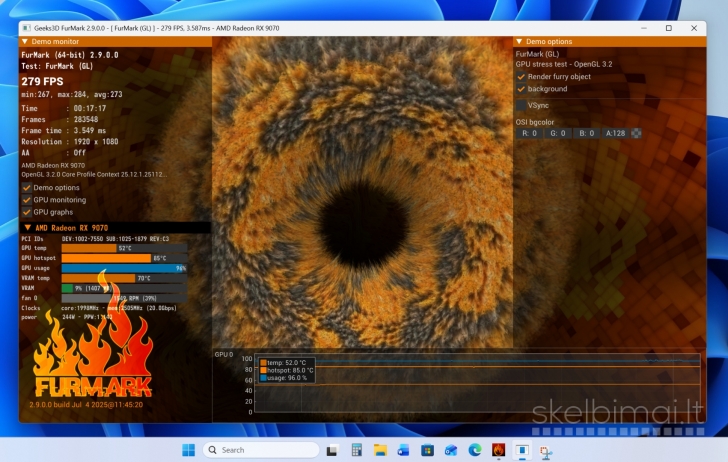Image resolution: width=728 pixels, height=462 pixels.
Task: Toggle the GPU monitoring checkbox
Action: coord(27,199)
